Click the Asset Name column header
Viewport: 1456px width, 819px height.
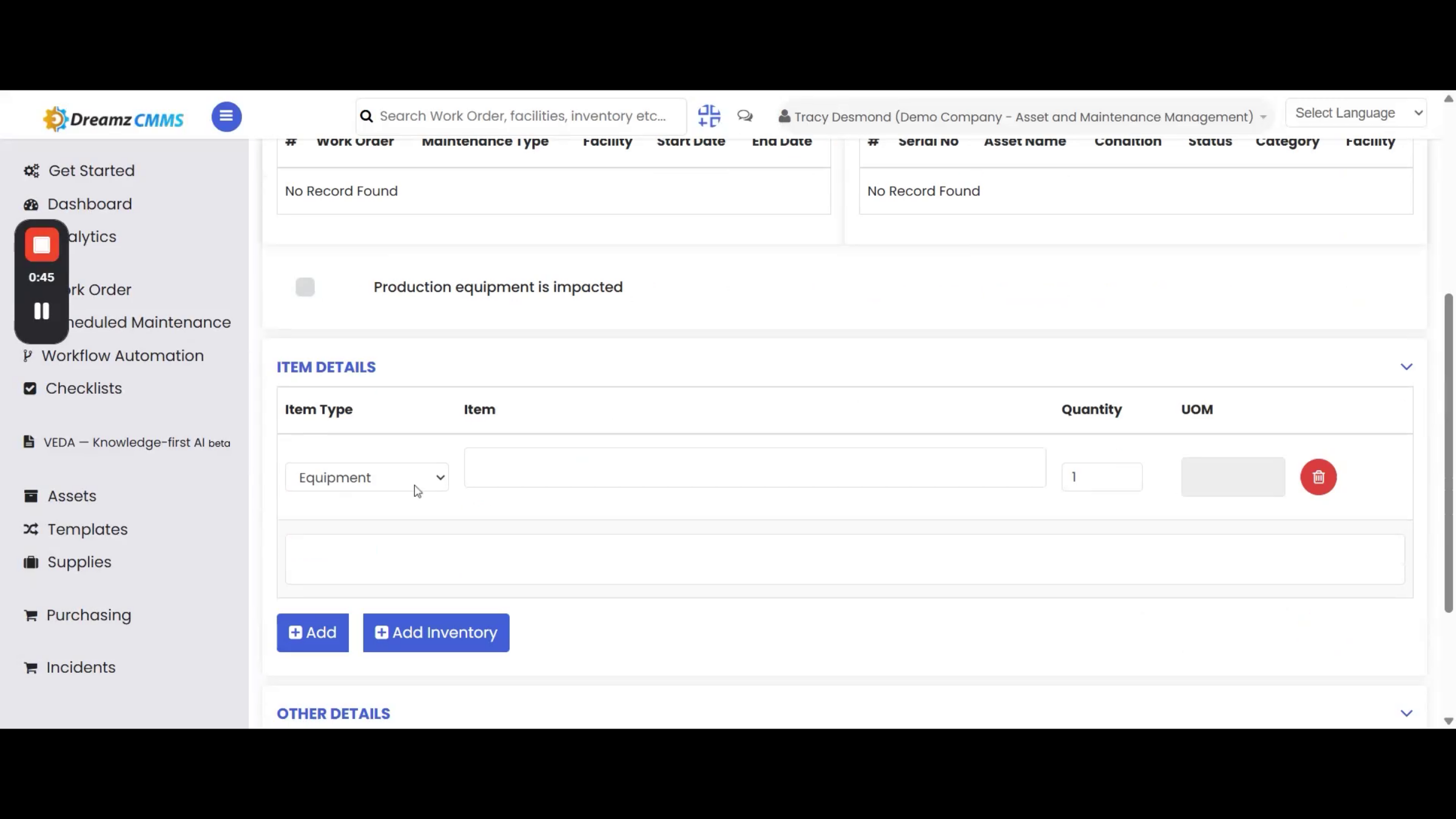click(x=1025, y=142)
